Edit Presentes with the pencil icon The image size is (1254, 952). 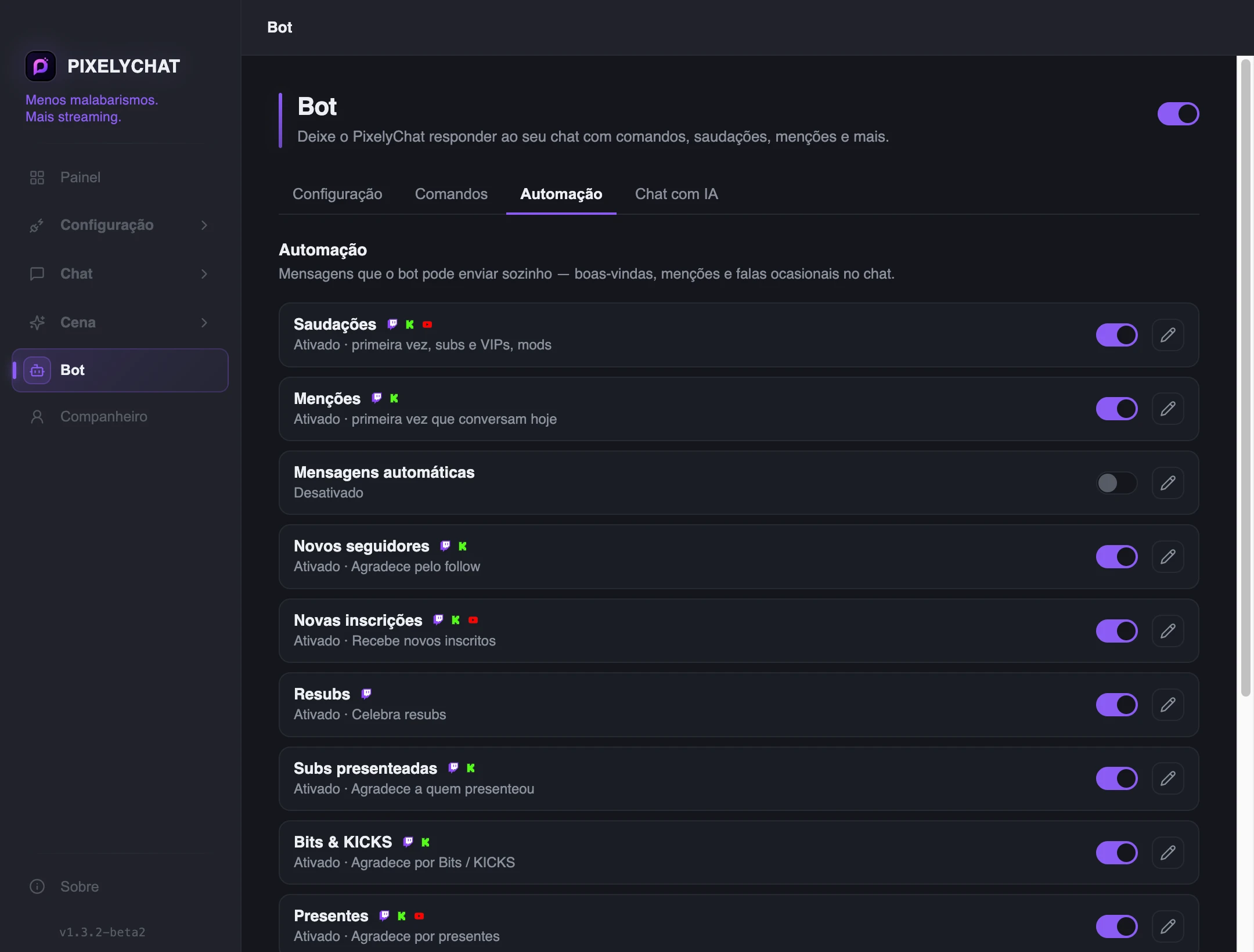(x=1168, y=926)
